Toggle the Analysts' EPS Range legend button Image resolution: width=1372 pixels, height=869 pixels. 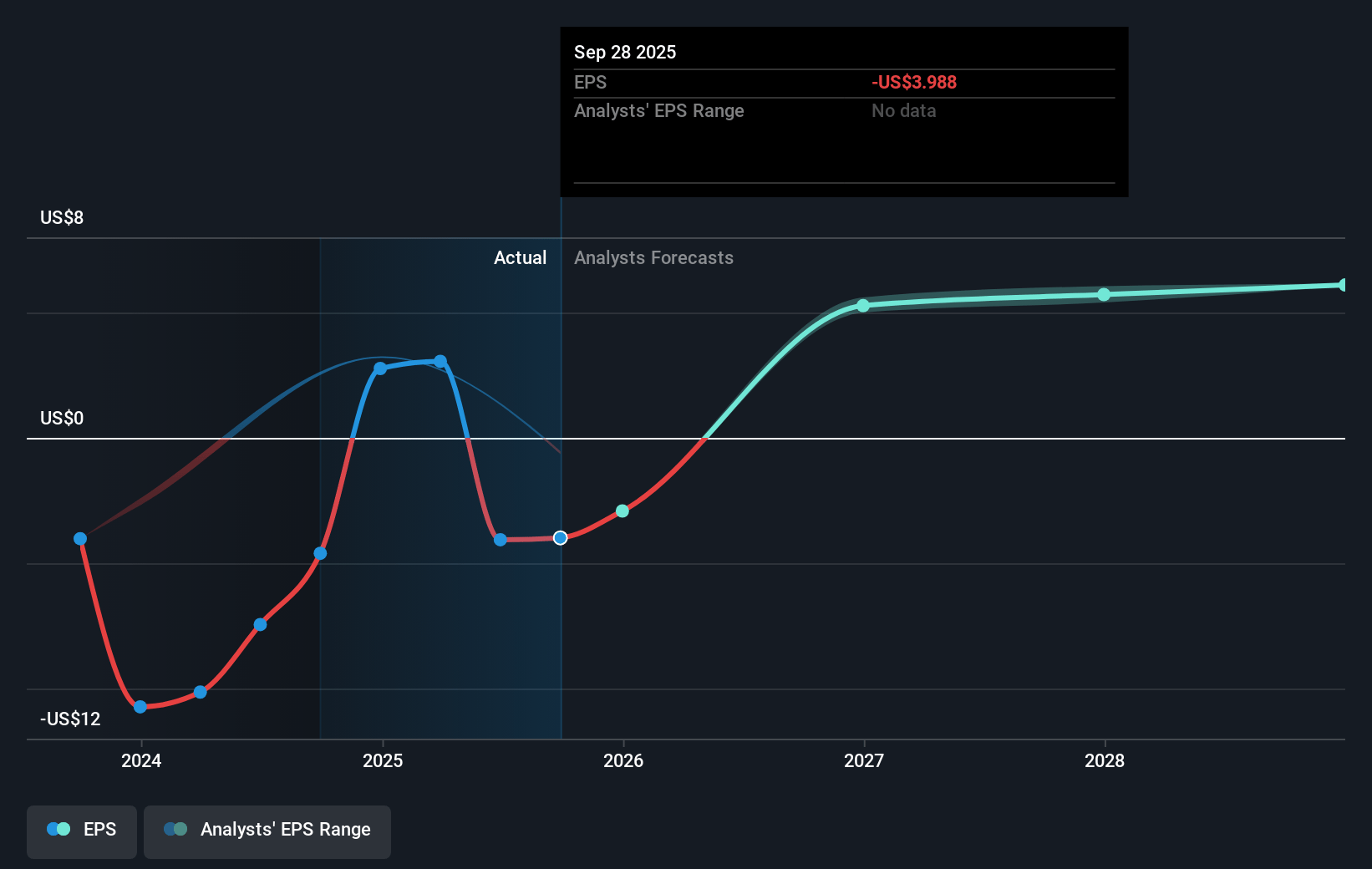click(267, 830)
